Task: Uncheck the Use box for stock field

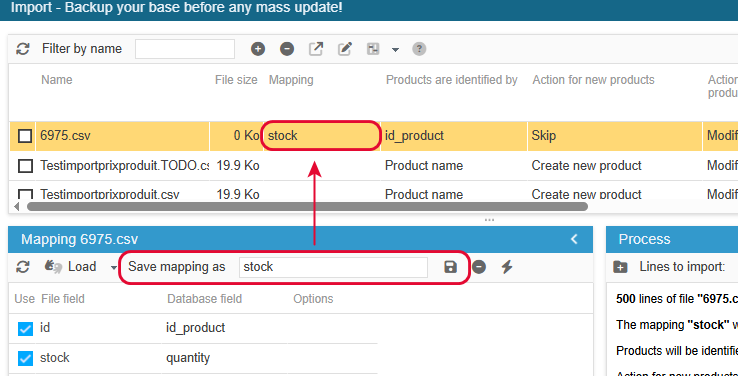Action: pyautogui.click(x=25, y=359)
